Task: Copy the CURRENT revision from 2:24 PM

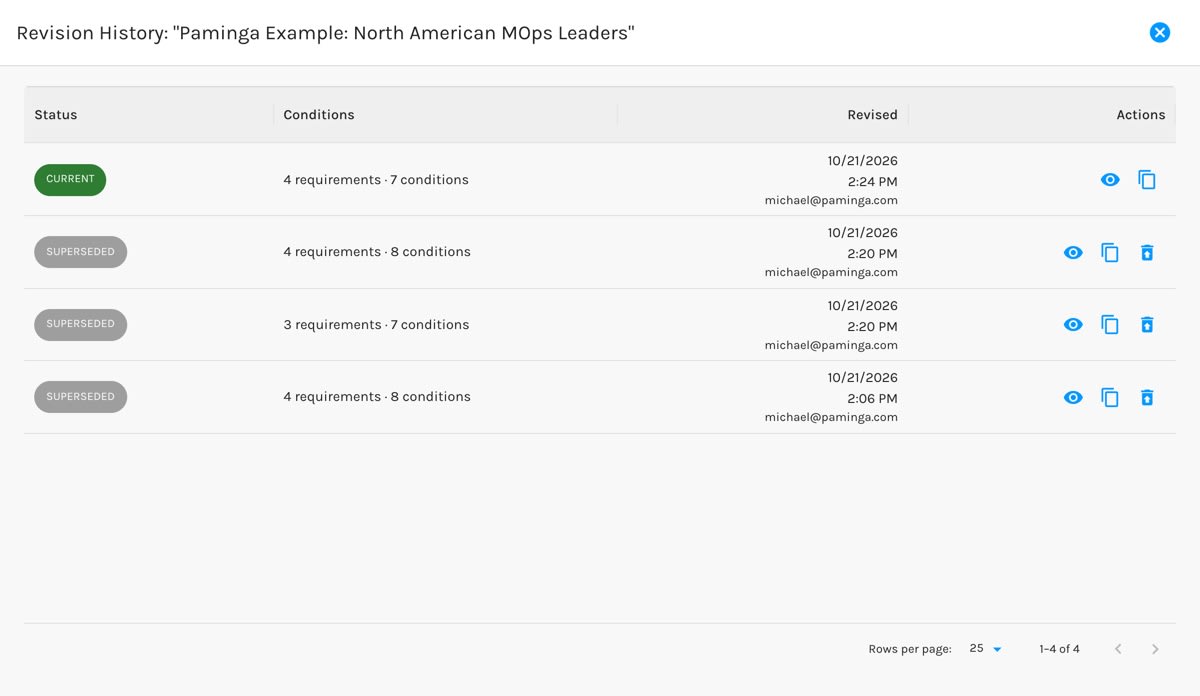Action: point(1147,180)
